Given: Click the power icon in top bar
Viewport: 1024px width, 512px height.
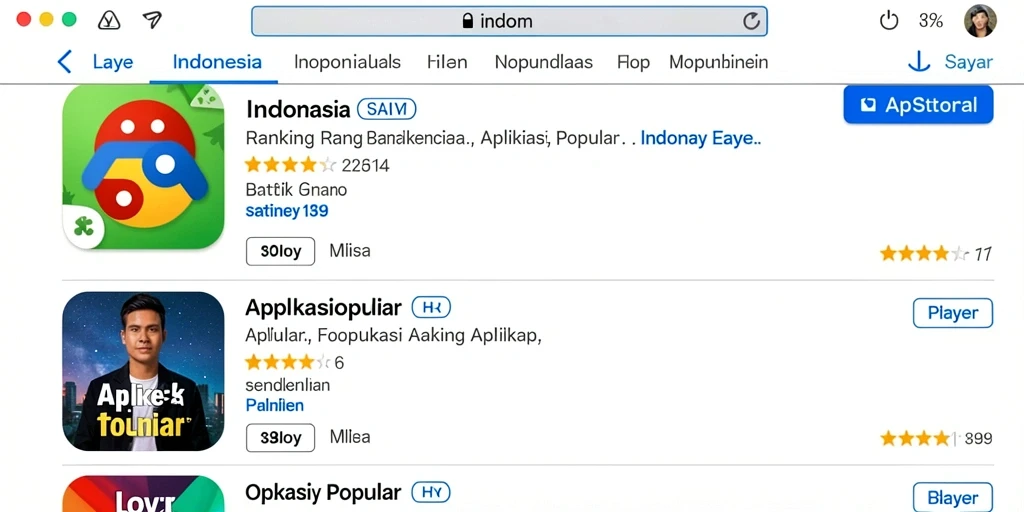Looking at the screenshot, I should (889, 21).
